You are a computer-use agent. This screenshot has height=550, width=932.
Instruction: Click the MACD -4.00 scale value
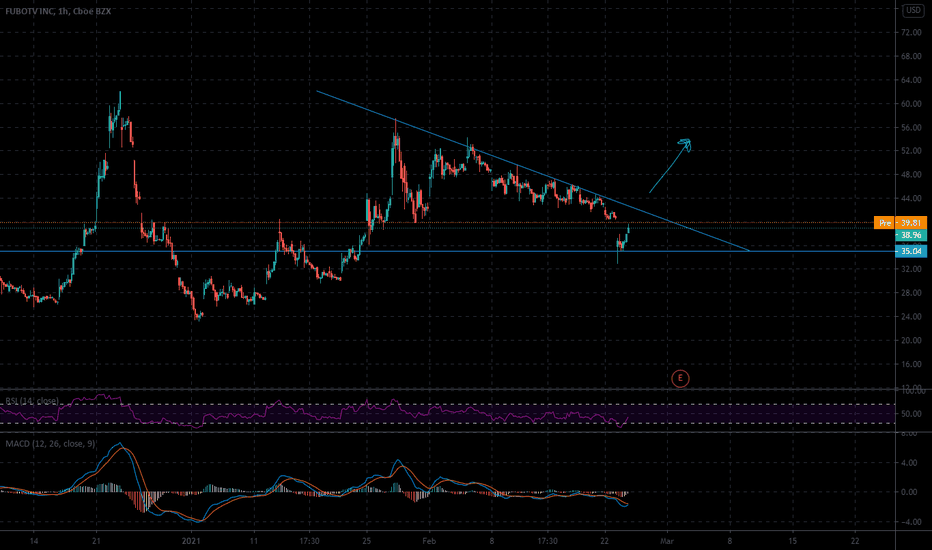point(909,522)
